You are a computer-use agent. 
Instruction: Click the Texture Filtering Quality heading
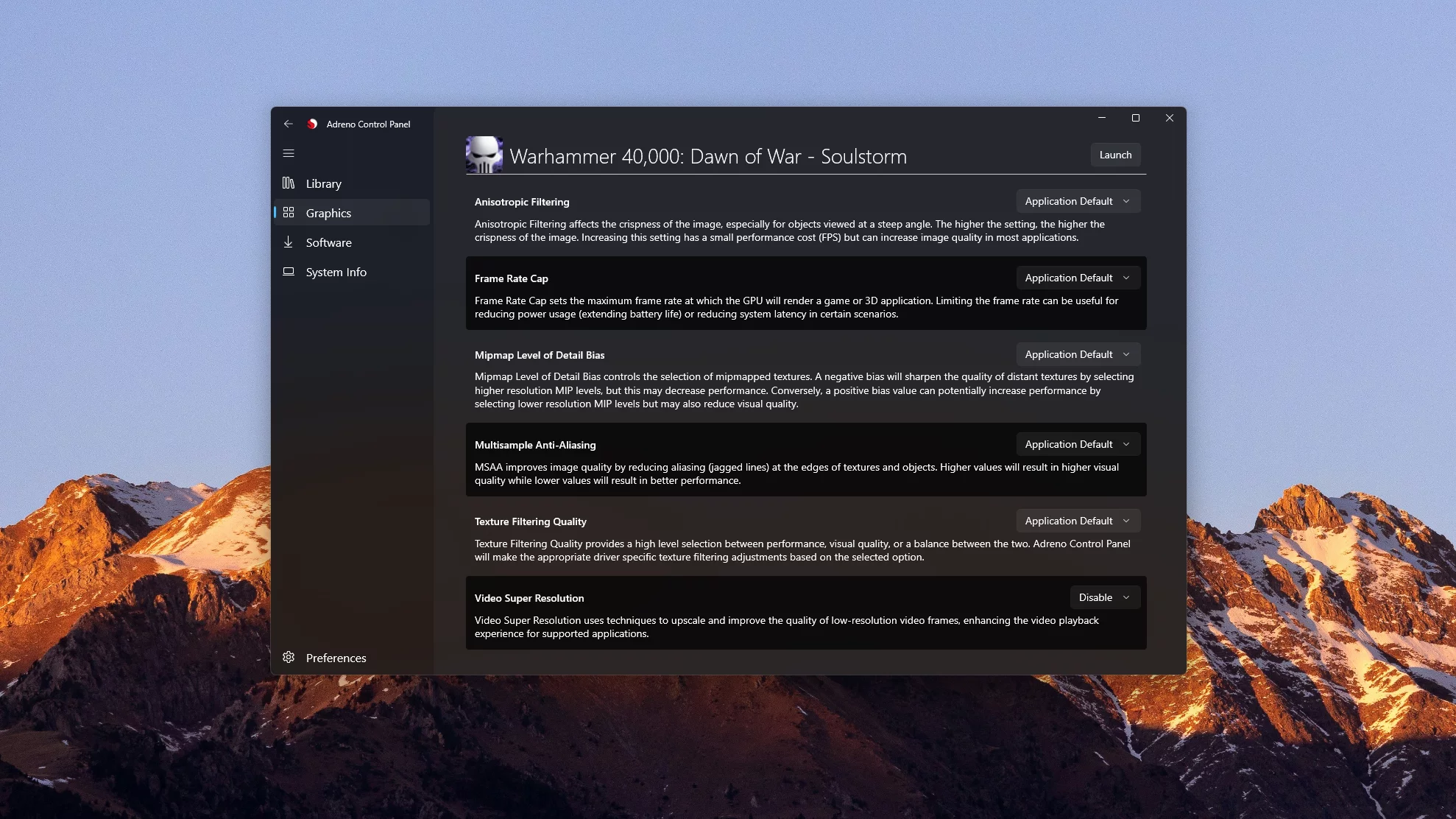[531, 521]
